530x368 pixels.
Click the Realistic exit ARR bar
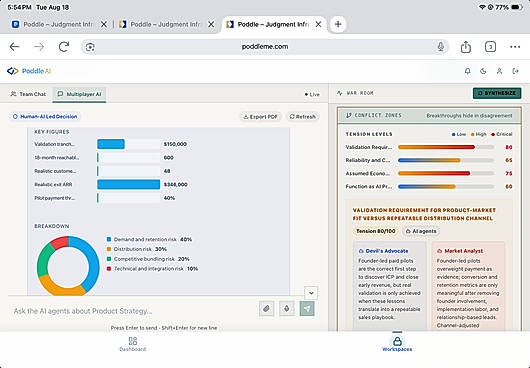coord(128,185)
